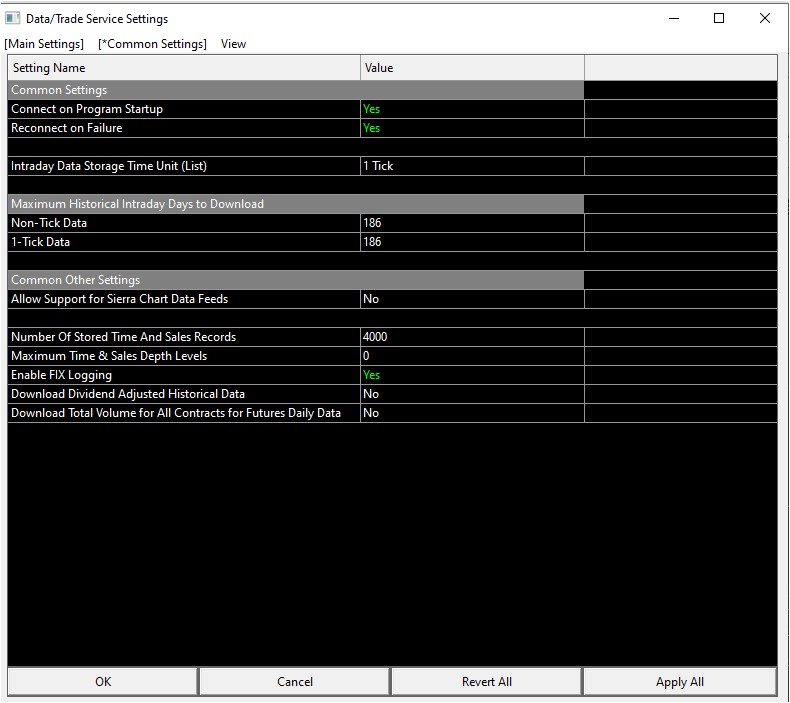Edit Number Of Stored Time And Sales Records value
The image size is (790, 703).
pos(472,337)
